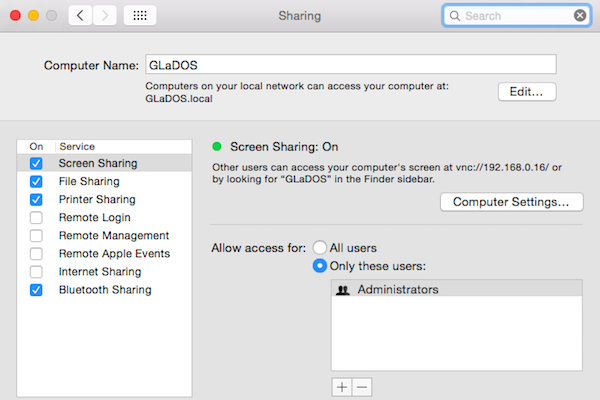Image resolution: width=600 pixels, height=400 pixels.
Task: Enable the Remote Management checkbox
Action: (36, 235)
